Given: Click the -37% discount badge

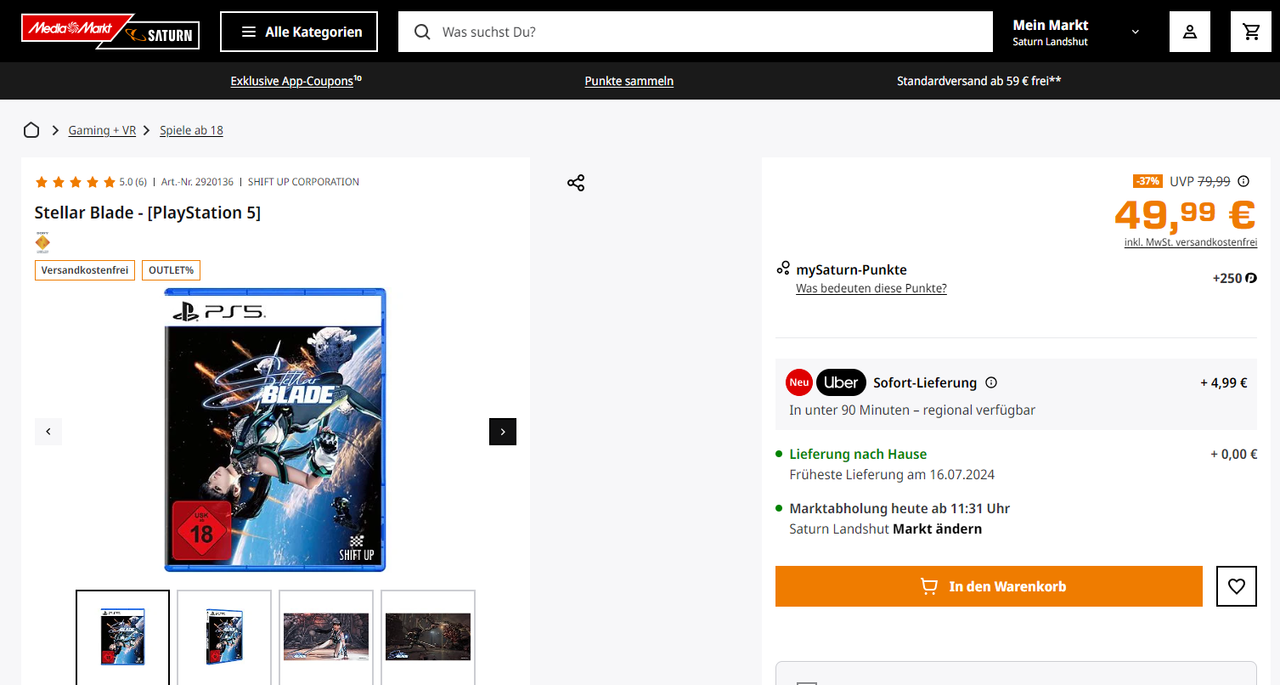Looking at the screenshot, I should [x=1147, y=181].
